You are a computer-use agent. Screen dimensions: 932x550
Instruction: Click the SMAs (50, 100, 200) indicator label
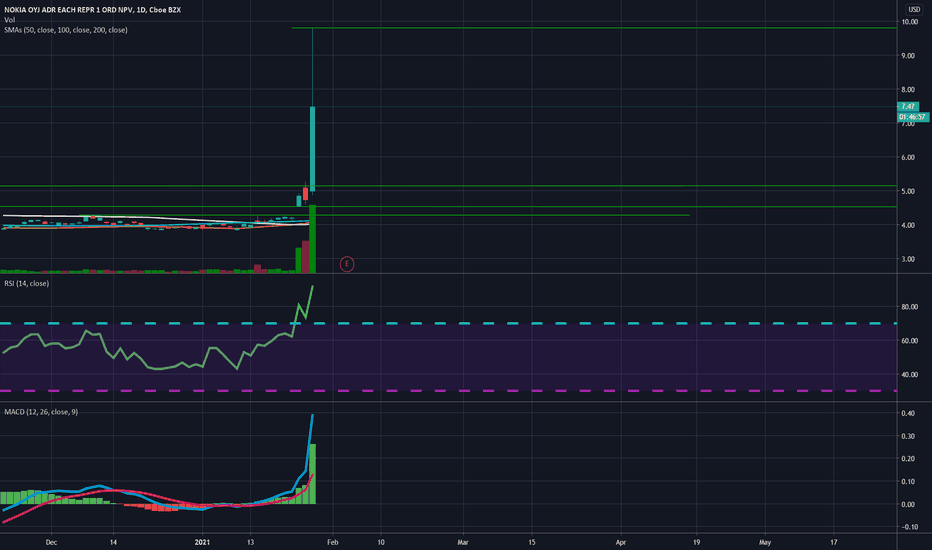click(65, 30)
